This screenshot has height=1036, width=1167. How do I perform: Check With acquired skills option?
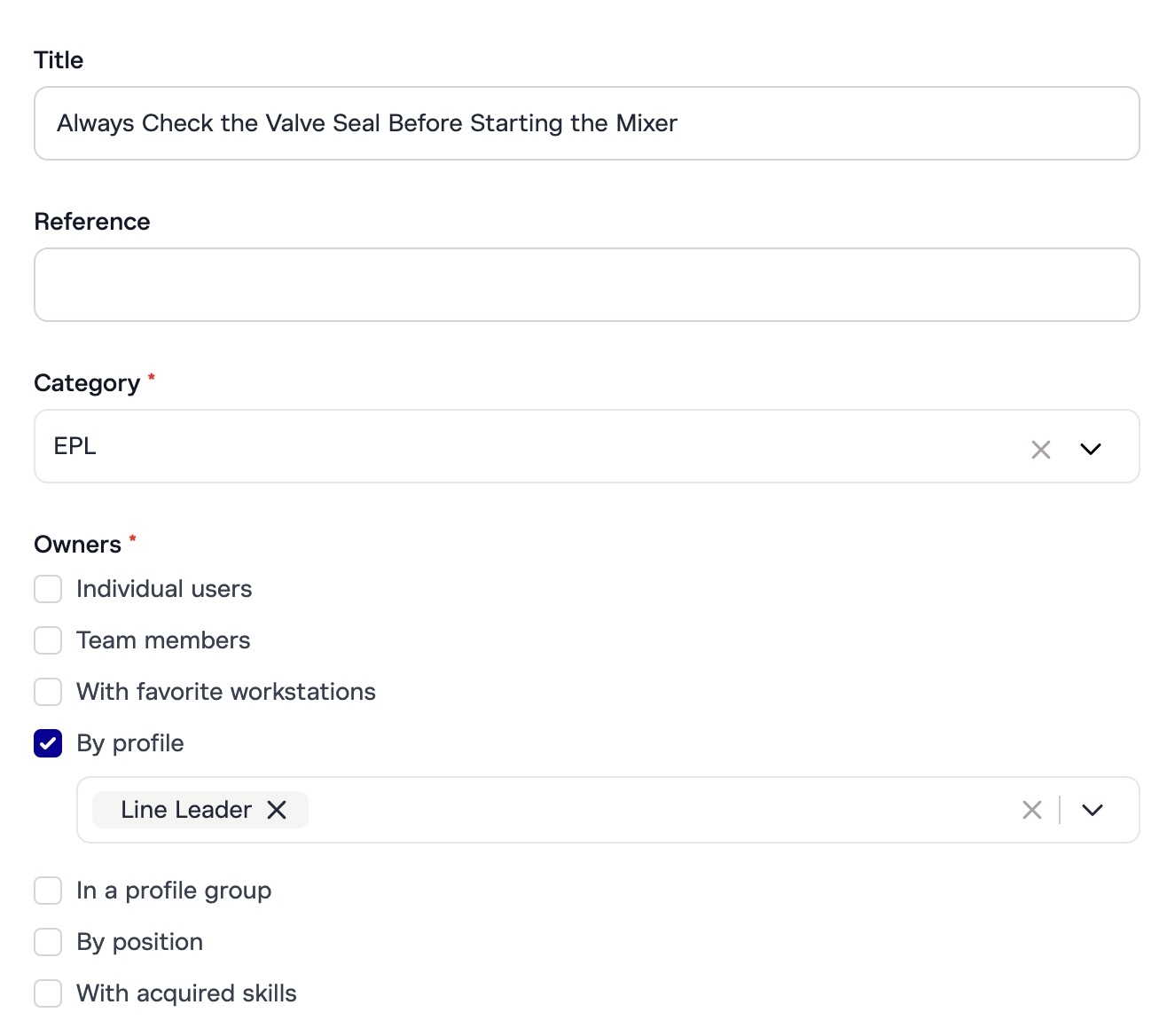pos(48,993)
